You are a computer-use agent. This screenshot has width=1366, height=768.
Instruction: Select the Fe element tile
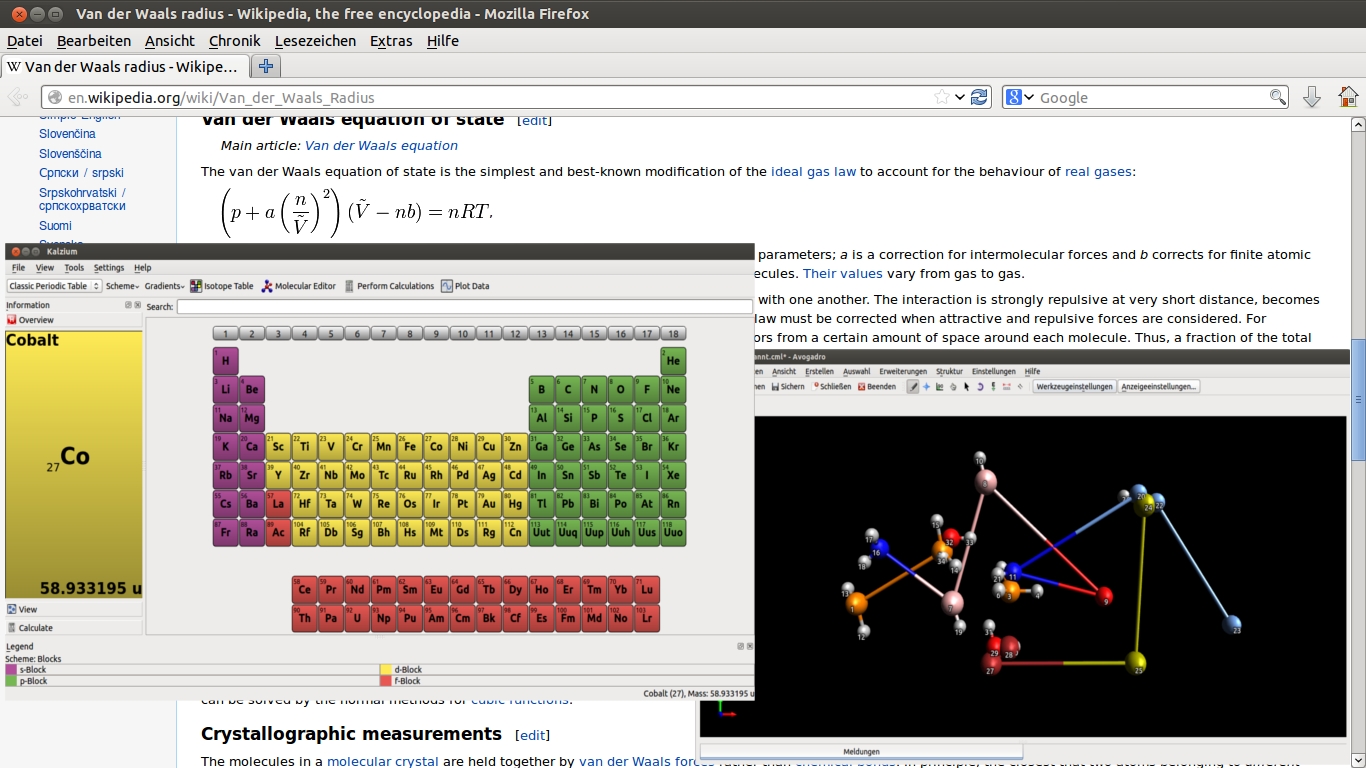click(x=410, y=447)
